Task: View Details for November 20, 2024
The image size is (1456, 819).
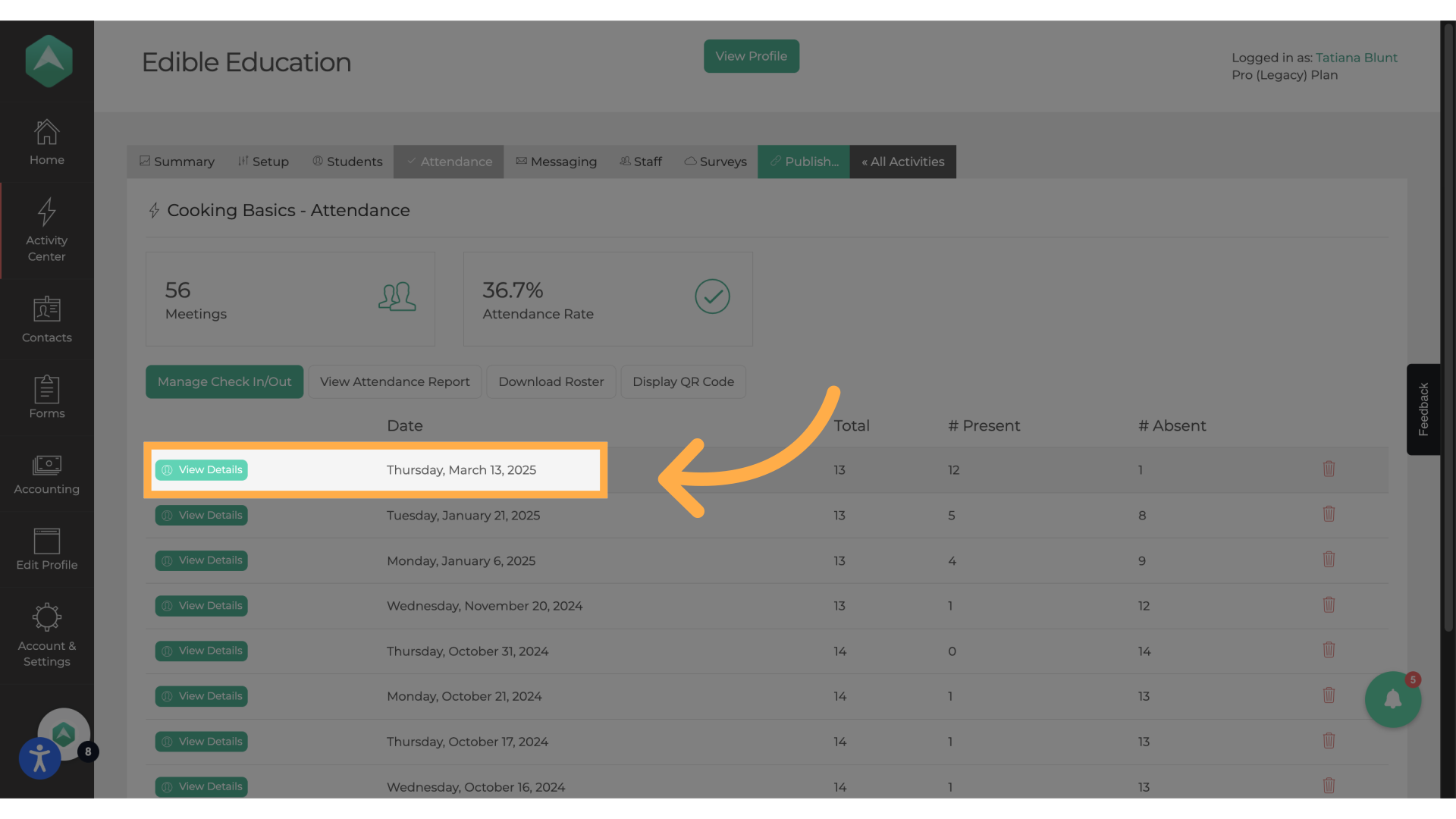Action: pos(202,606)
